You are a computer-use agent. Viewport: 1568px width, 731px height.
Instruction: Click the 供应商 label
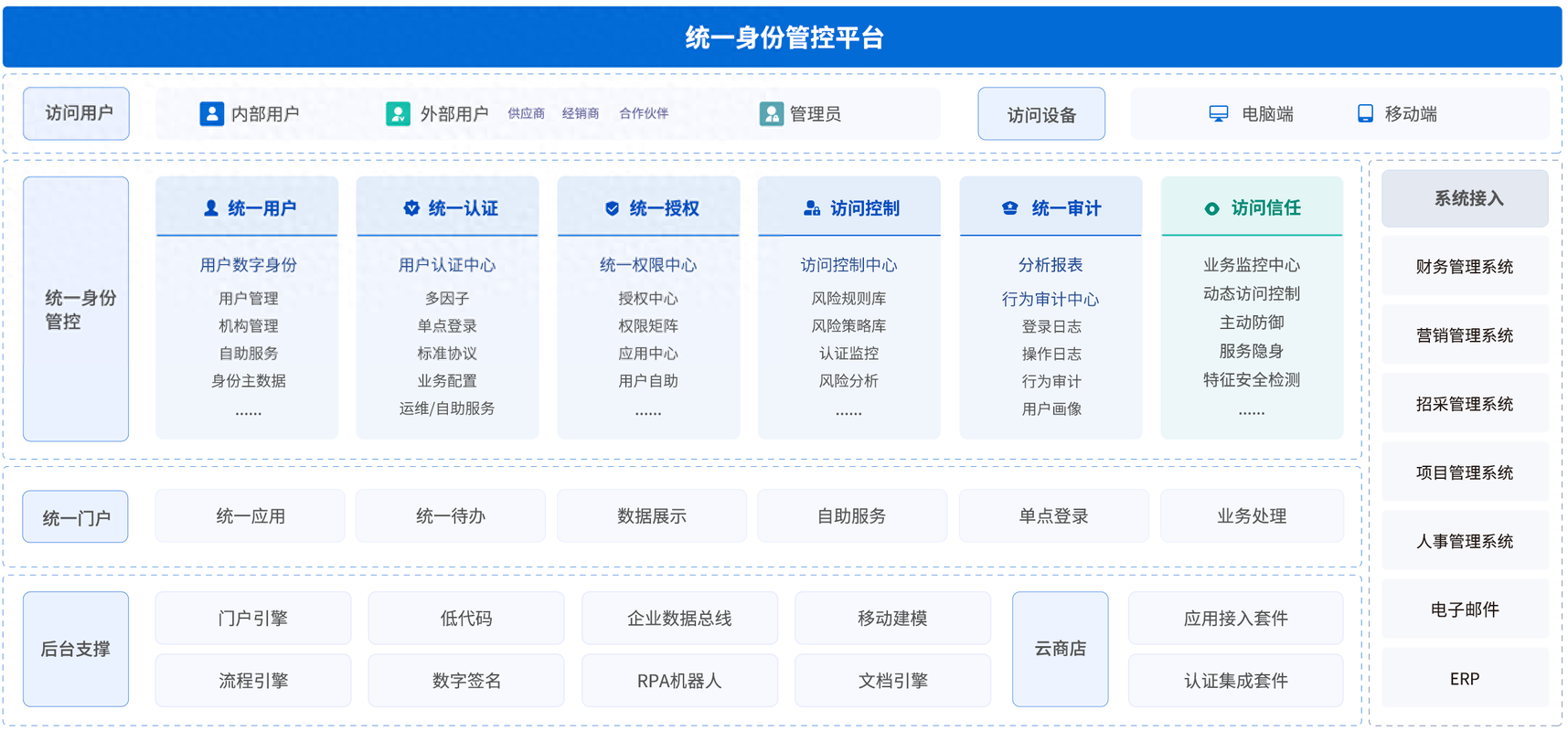click(527, 113)
